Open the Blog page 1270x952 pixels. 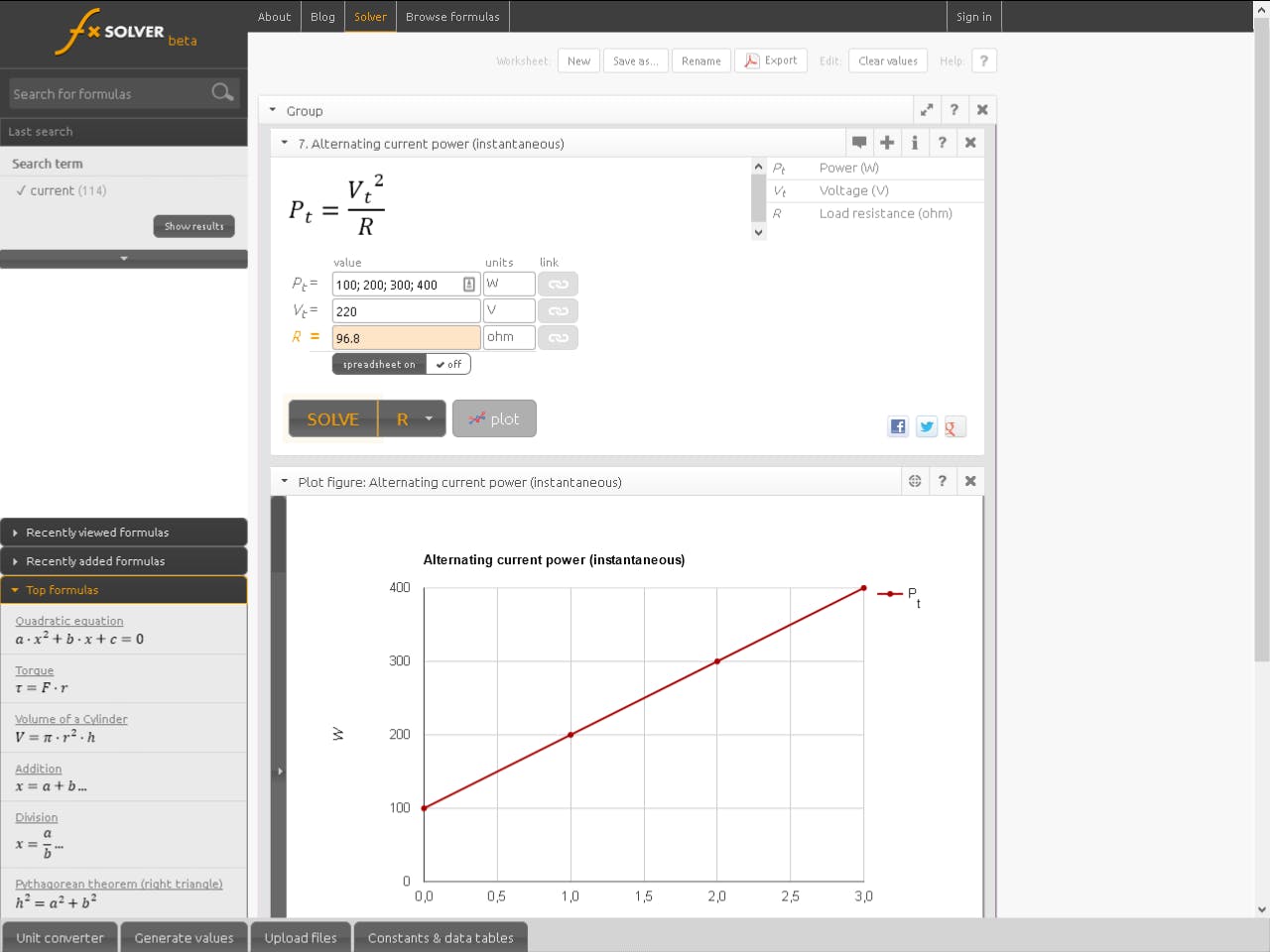[322, 17]
